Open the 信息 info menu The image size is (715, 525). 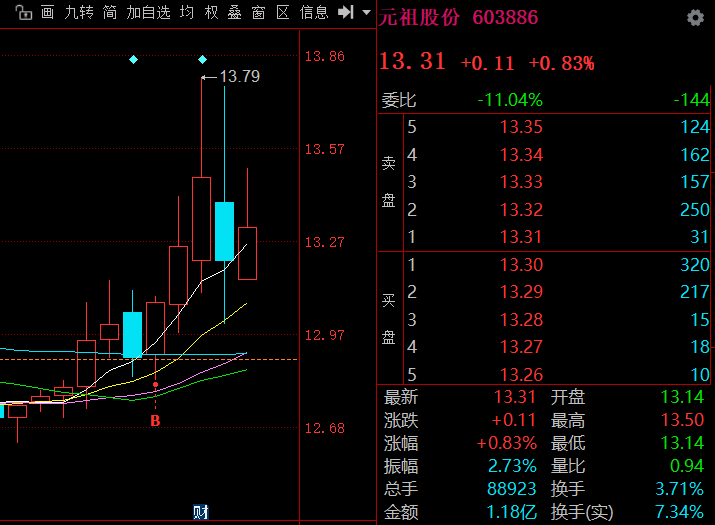click(314, 12)
